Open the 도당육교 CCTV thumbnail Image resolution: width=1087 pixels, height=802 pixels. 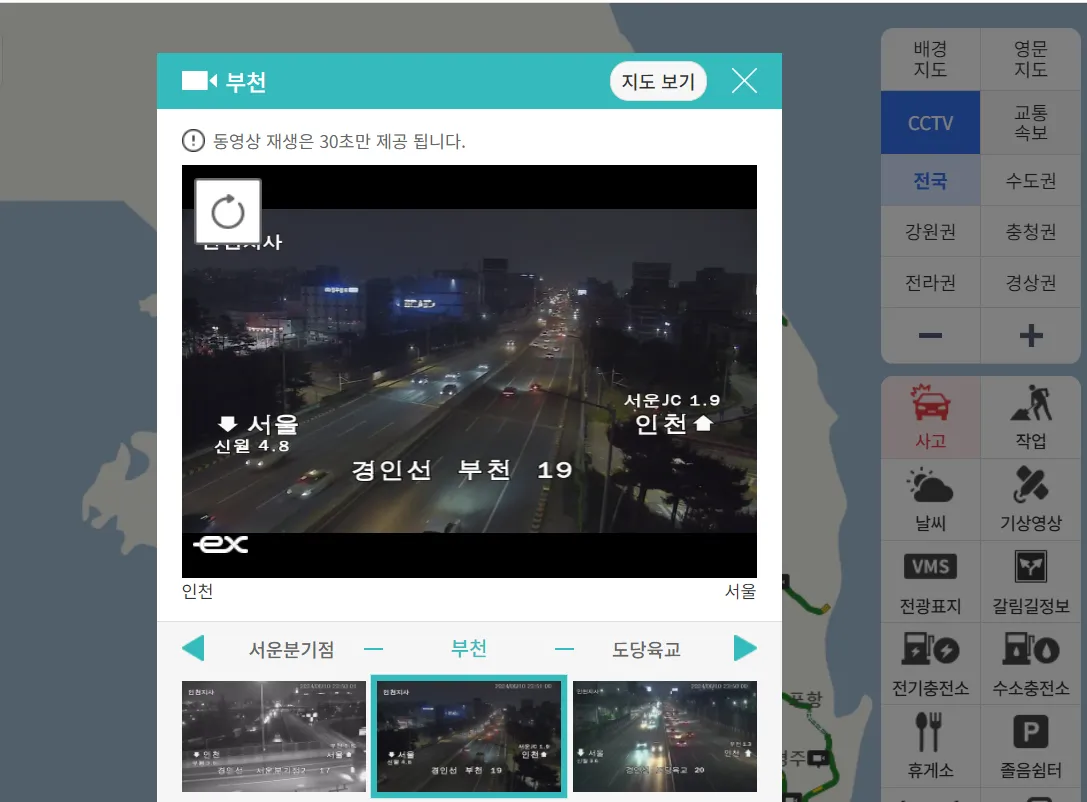665,736
